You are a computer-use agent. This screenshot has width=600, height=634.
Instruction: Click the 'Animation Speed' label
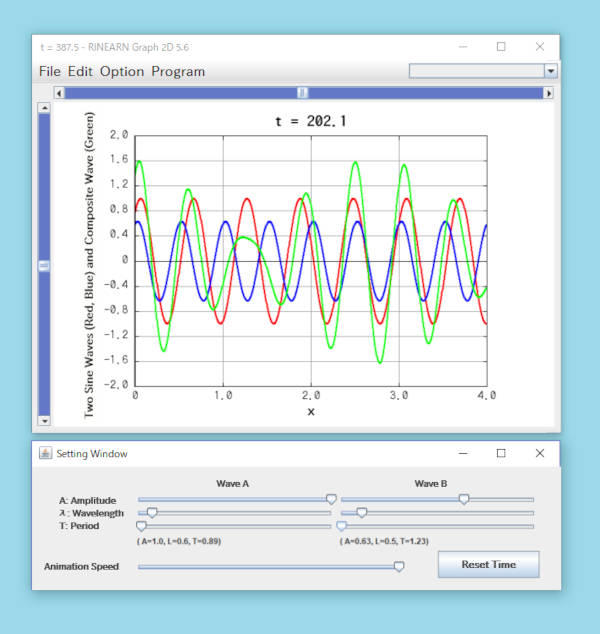[x=81, y=566]
